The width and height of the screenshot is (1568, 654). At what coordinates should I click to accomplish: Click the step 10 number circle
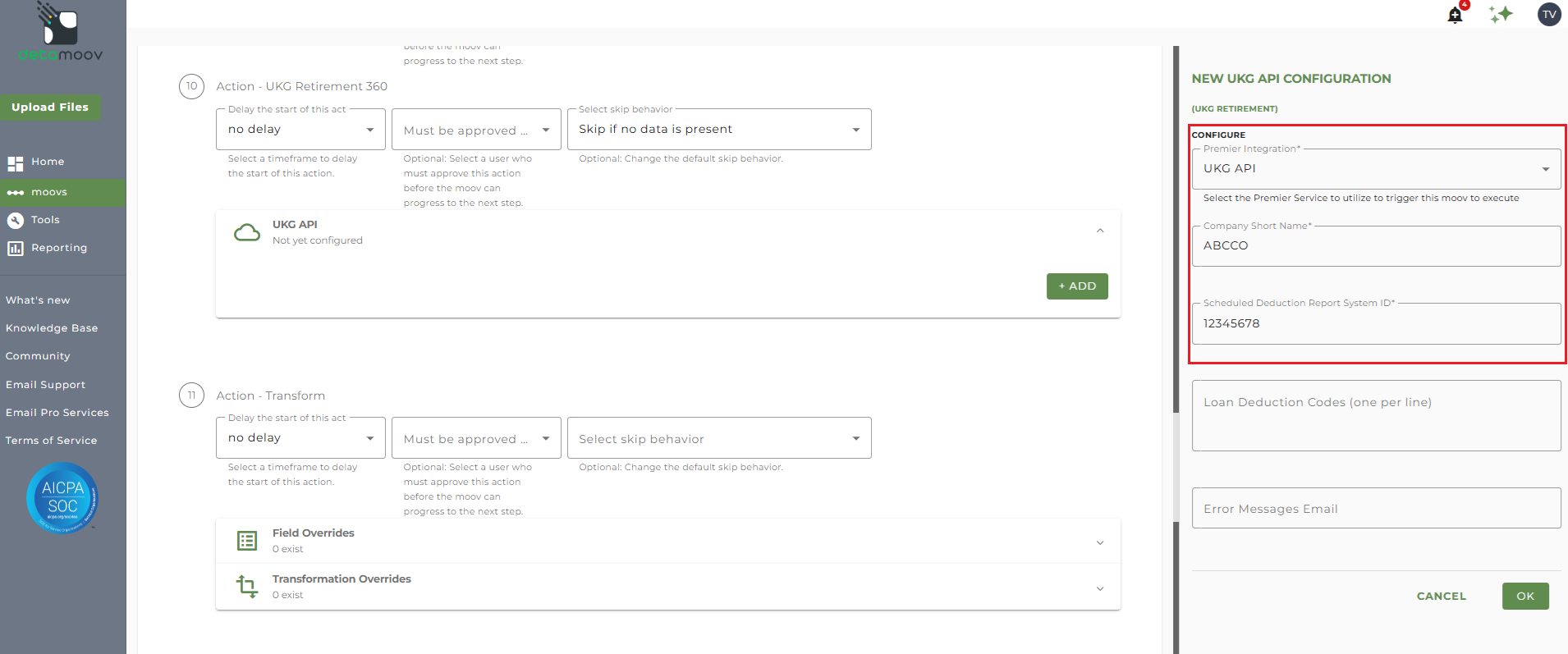[x=191, y=86]
